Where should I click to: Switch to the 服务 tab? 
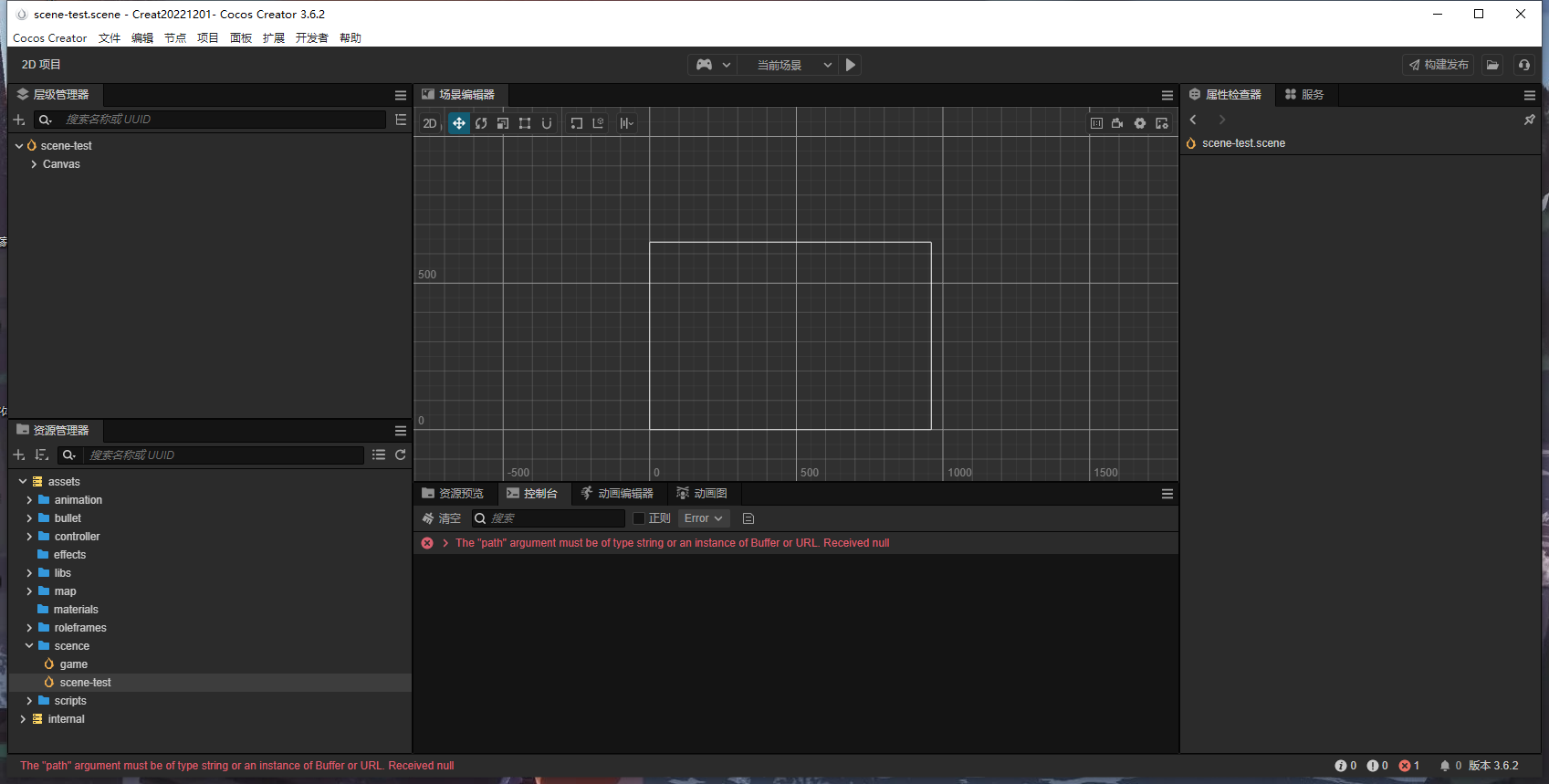tap(1304, 95)
